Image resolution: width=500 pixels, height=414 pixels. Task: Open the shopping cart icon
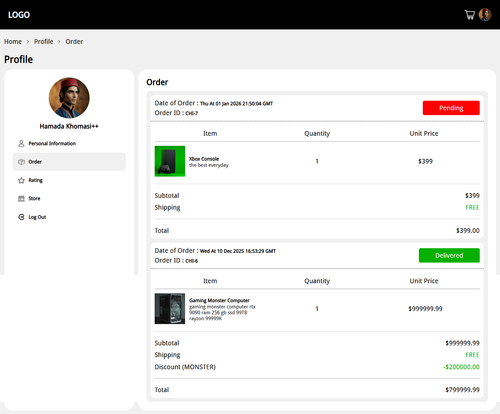tap(470, 15)
